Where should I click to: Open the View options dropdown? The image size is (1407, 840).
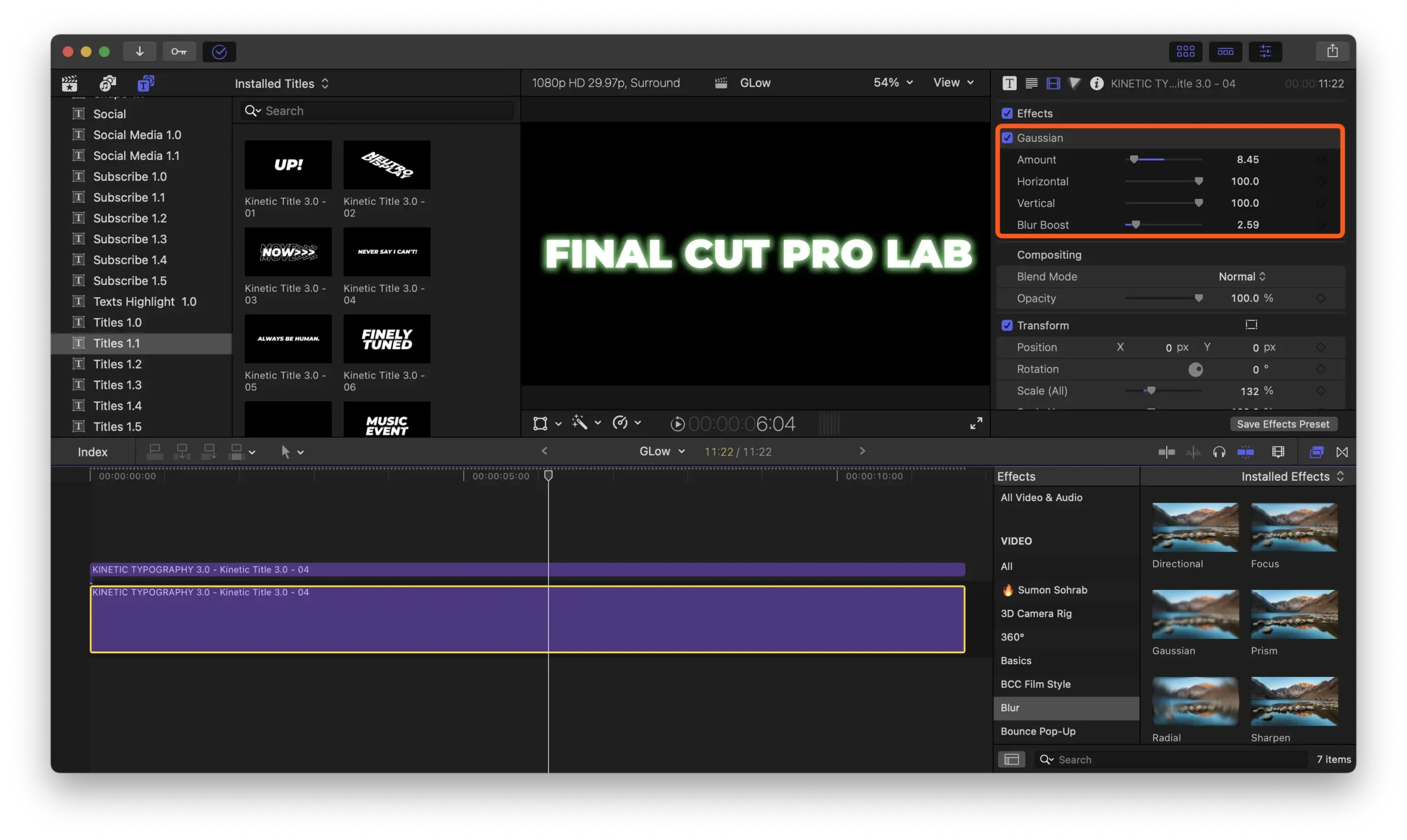954,82
